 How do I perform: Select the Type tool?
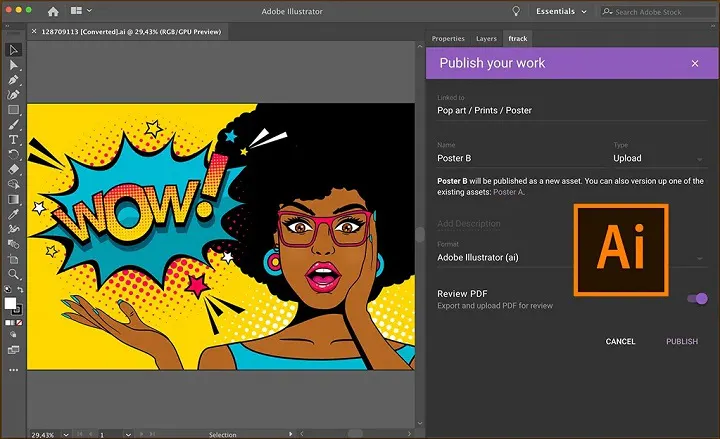(x=13, y=140)
